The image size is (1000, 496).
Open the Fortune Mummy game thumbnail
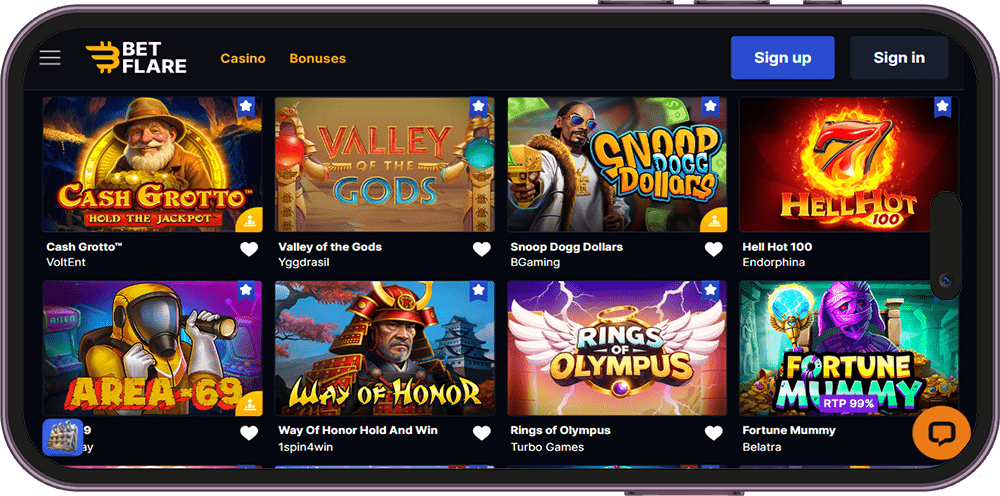click(x=848, y=348)
